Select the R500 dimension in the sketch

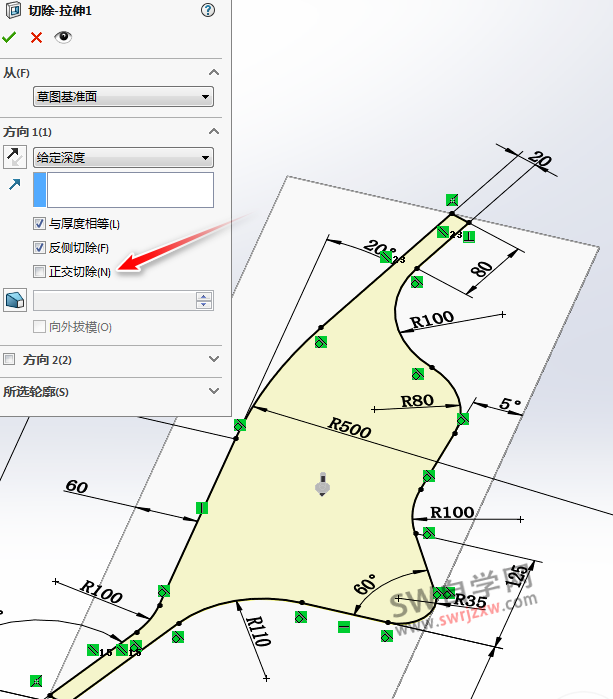tap(350, 431)
